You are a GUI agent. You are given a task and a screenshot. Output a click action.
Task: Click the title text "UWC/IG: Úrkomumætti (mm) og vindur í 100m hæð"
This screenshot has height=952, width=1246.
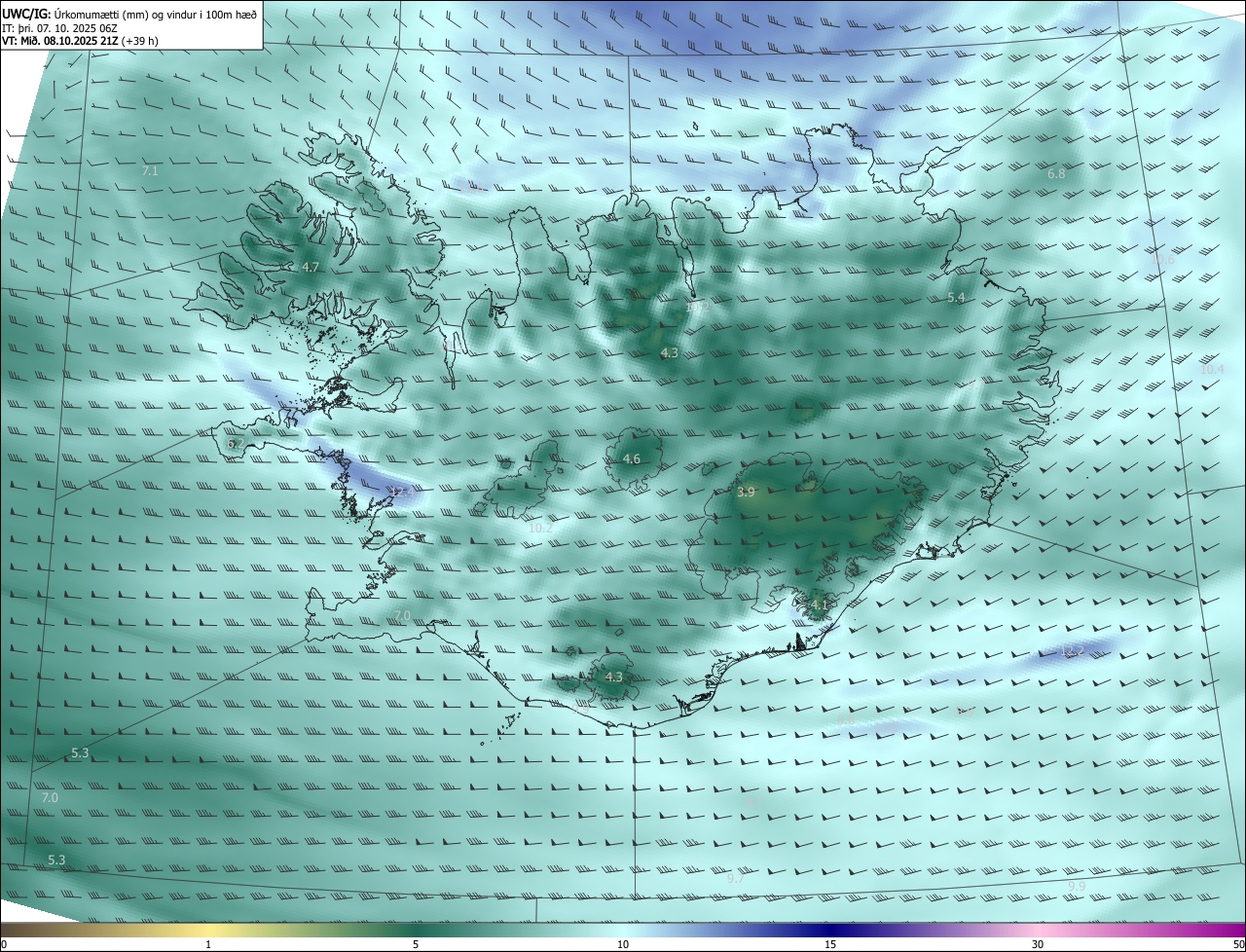(x=129, y=13)
